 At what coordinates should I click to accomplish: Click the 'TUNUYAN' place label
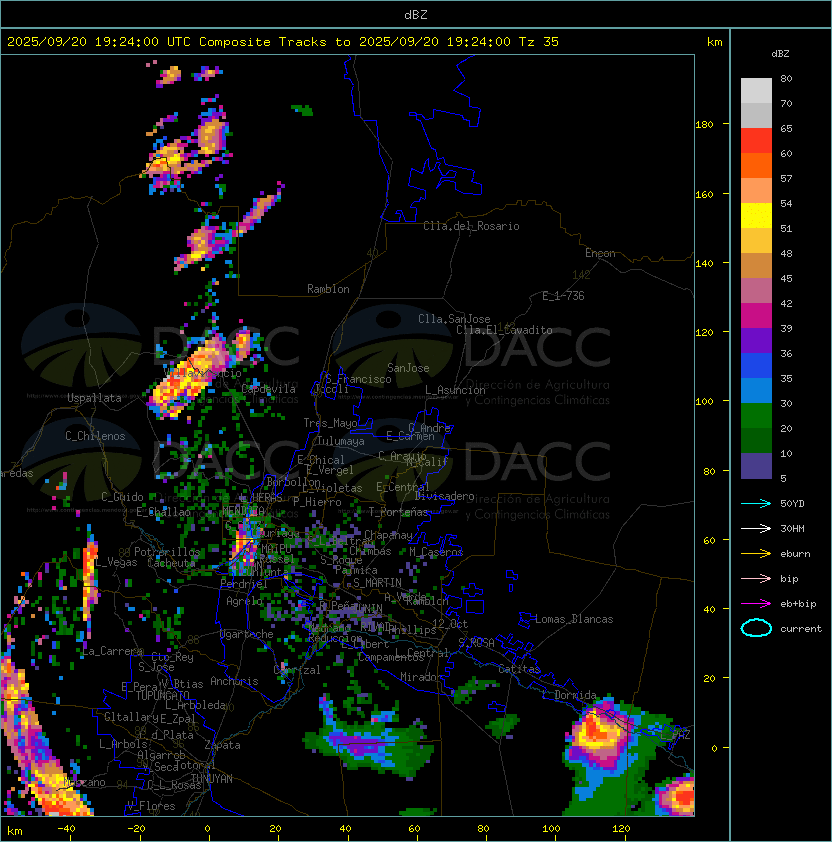point(212,779)
